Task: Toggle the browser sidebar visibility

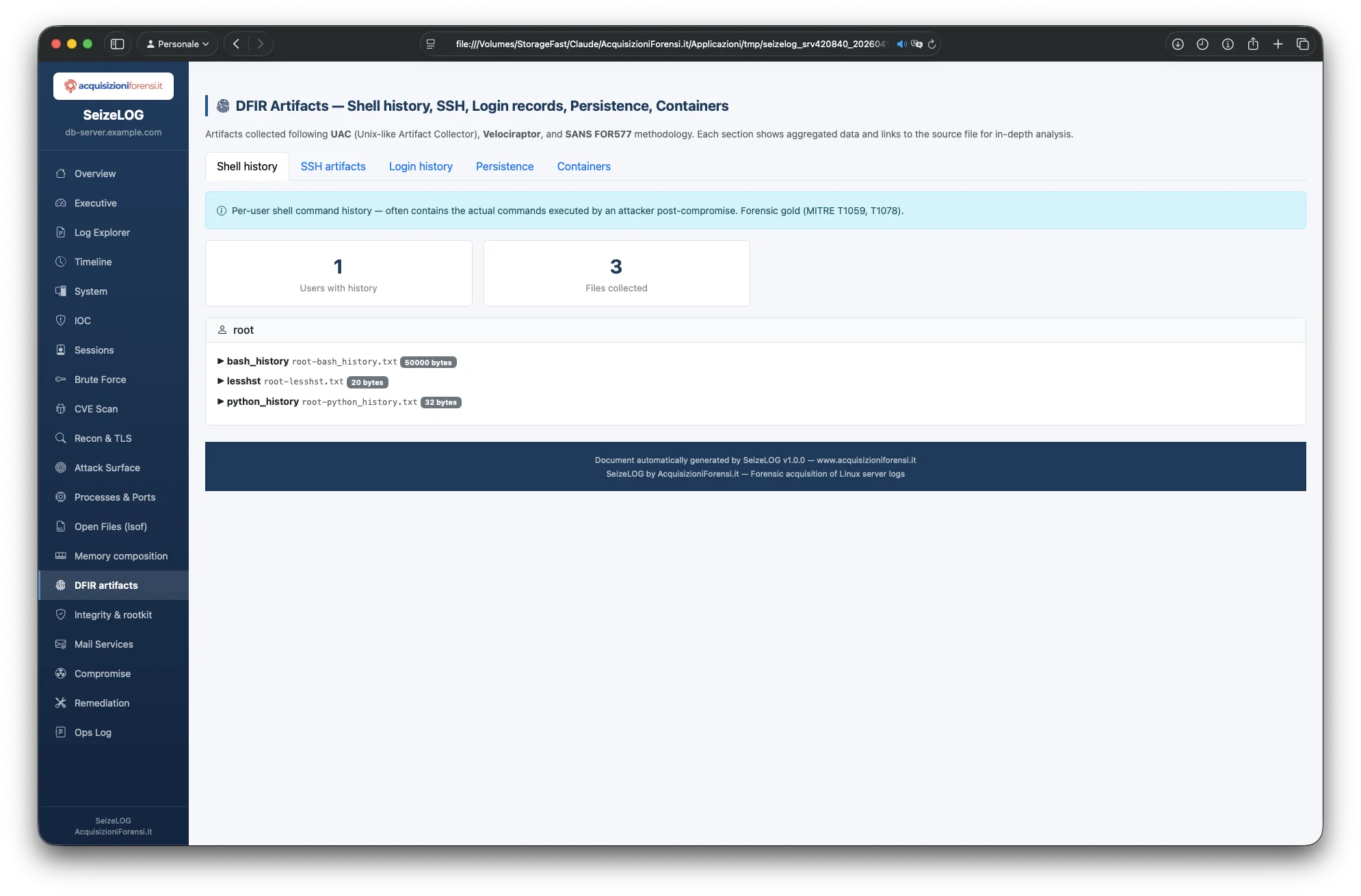Action: point(118,43)
